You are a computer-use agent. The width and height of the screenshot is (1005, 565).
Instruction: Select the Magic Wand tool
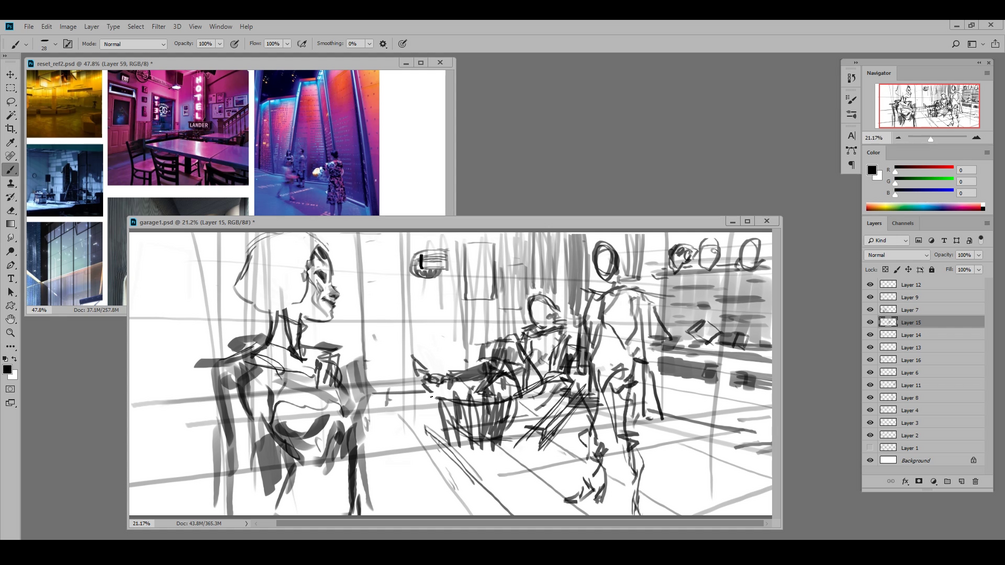click(x=11, y=115)
